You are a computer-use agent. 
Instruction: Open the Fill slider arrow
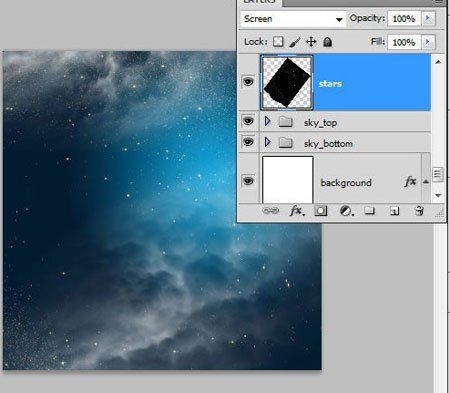click(428, 42)
